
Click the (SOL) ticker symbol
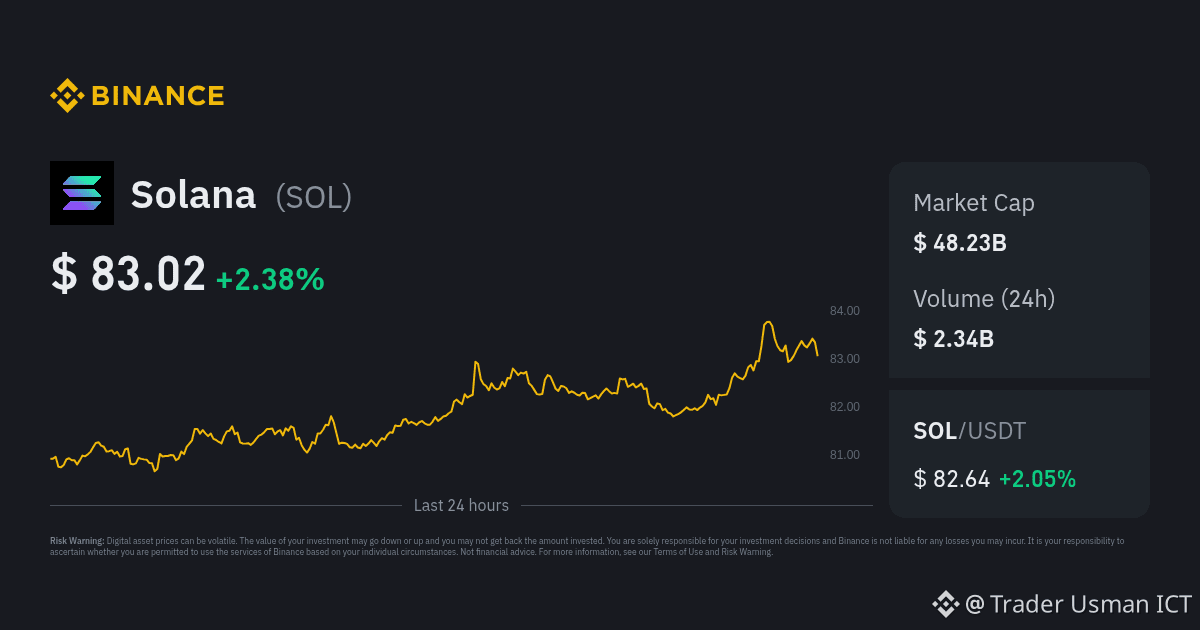[x=314, y=196]
